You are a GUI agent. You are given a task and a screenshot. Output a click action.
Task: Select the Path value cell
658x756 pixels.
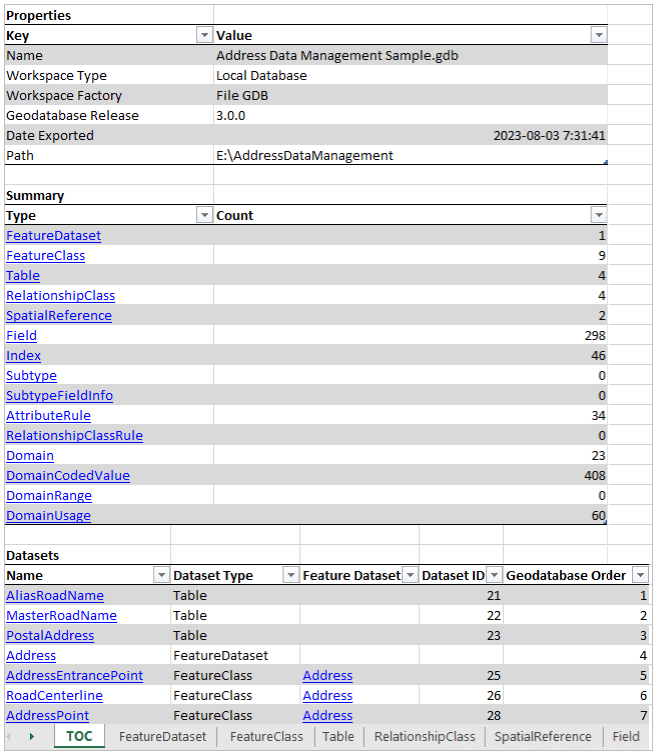coord(410,155)
